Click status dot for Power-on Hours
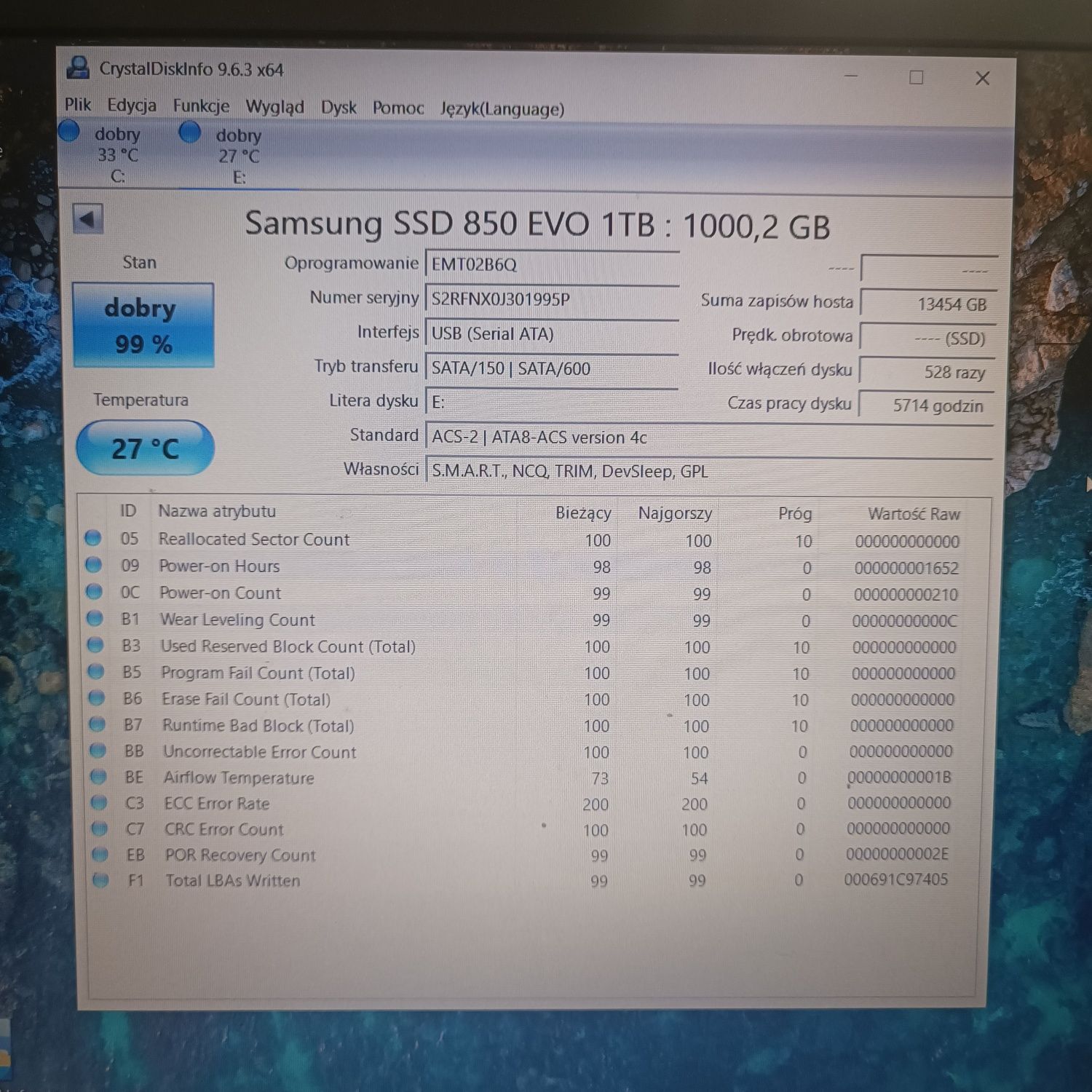The height and width of the screenshot is (1092, 1092). [x=93, y=564]
